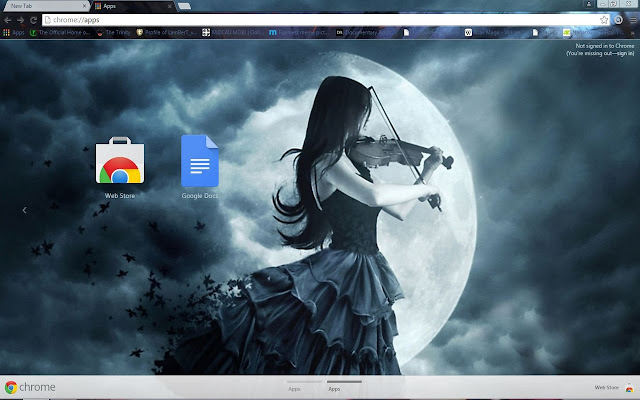Open the bookmark with the blue 'm' icon
The image size is (640, 400).
click(299, 33)
